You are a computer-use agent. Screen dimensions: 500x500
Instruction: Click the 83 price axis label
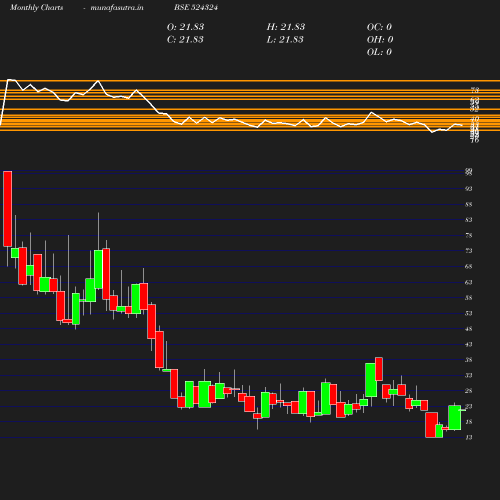click(469, 220)
